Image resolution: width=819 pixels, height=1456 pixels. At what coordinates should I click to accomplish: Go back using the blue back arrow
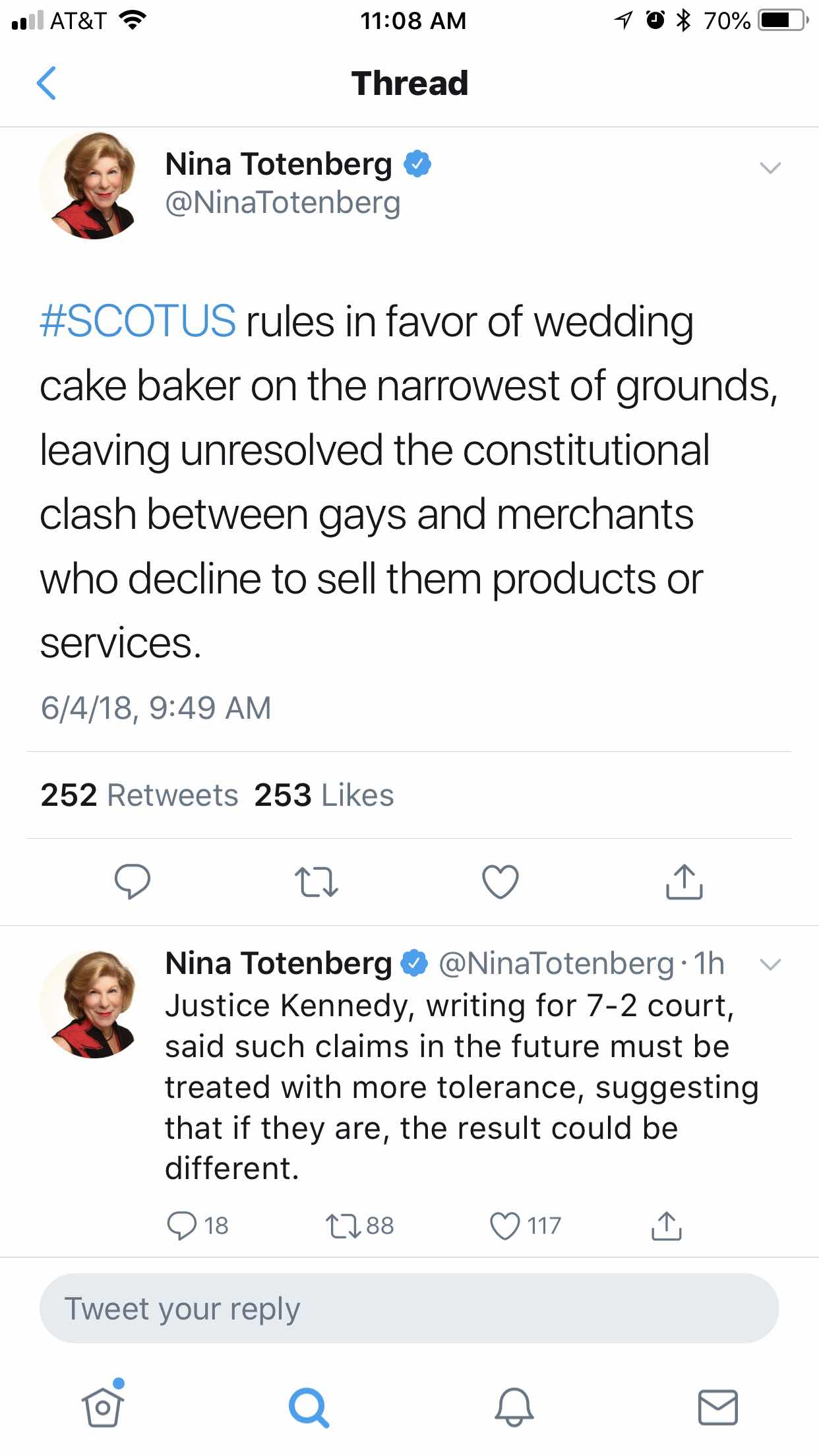pyautogui.click(x=46, y=84)
